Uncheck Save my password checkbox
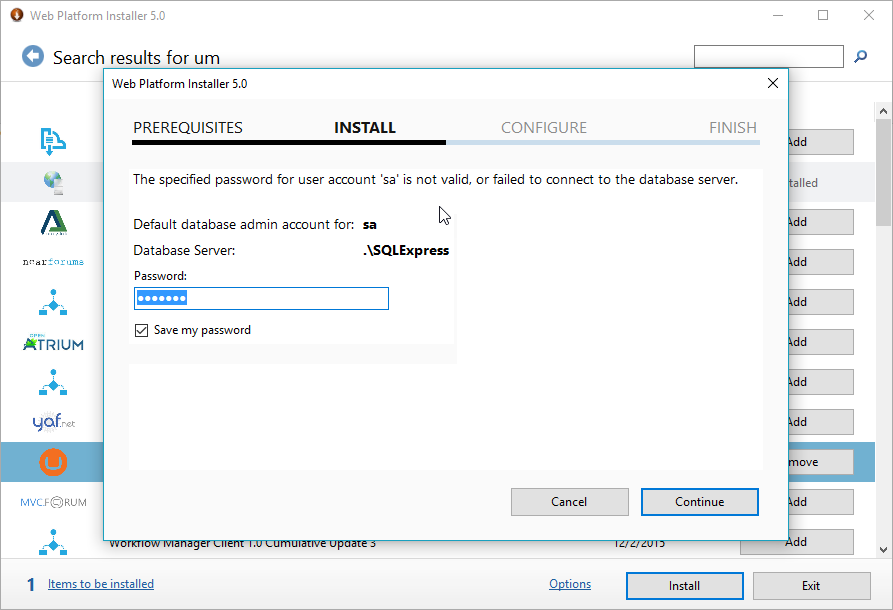The image size is (893, 610). [141, 330]
